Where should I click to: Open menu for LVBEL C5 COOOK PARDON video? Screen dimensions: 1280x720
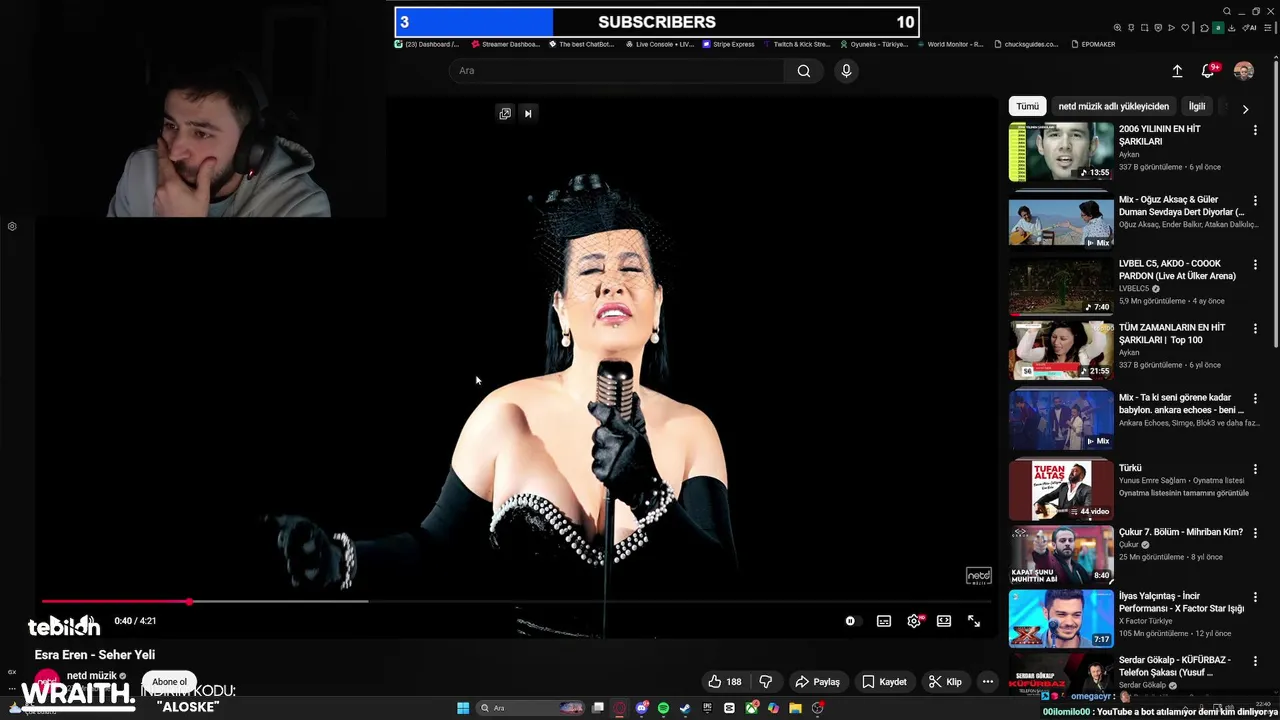click(x=1255, y=265)
